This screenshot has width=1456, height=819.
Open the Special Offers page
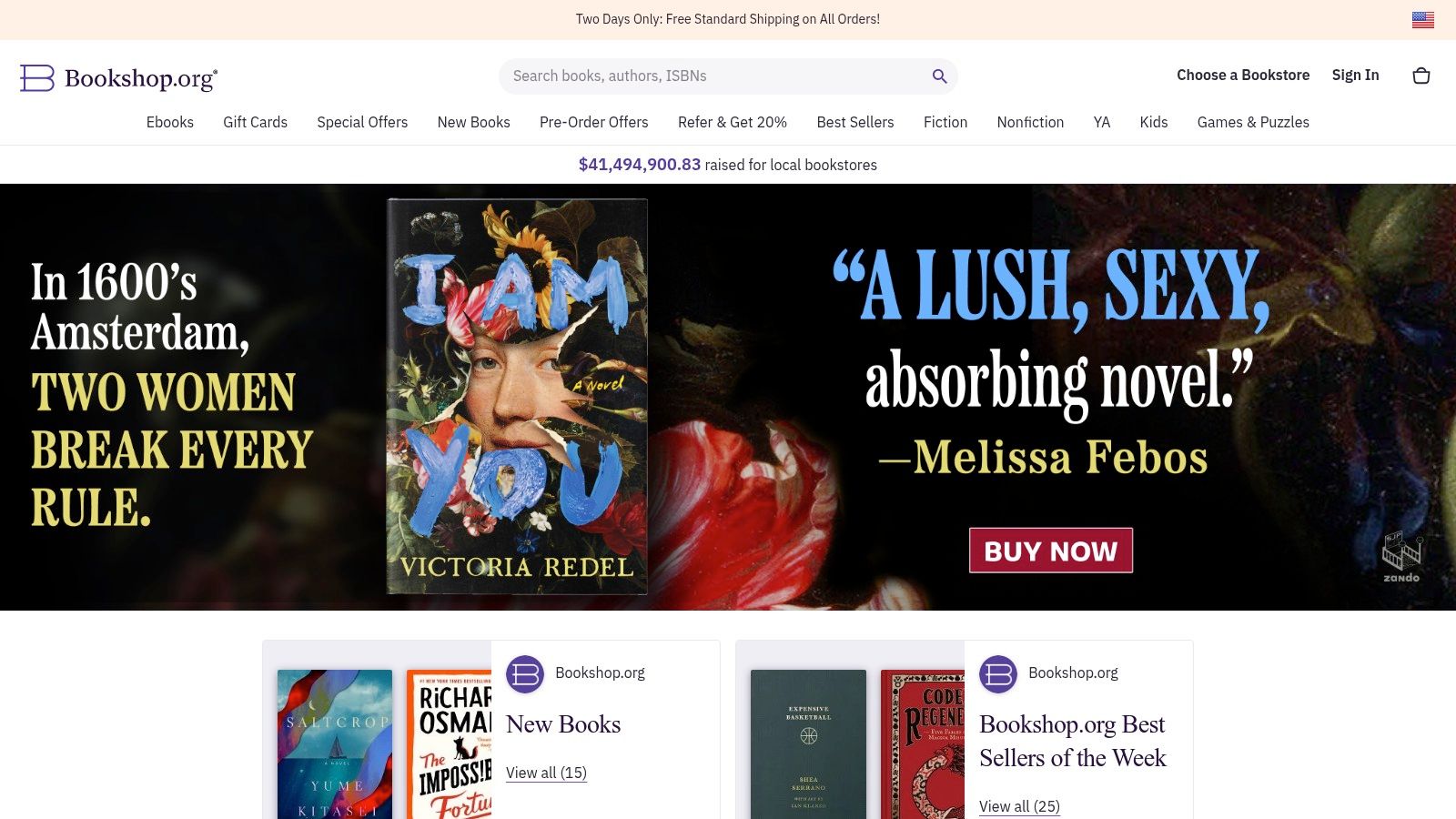point(362,122)
